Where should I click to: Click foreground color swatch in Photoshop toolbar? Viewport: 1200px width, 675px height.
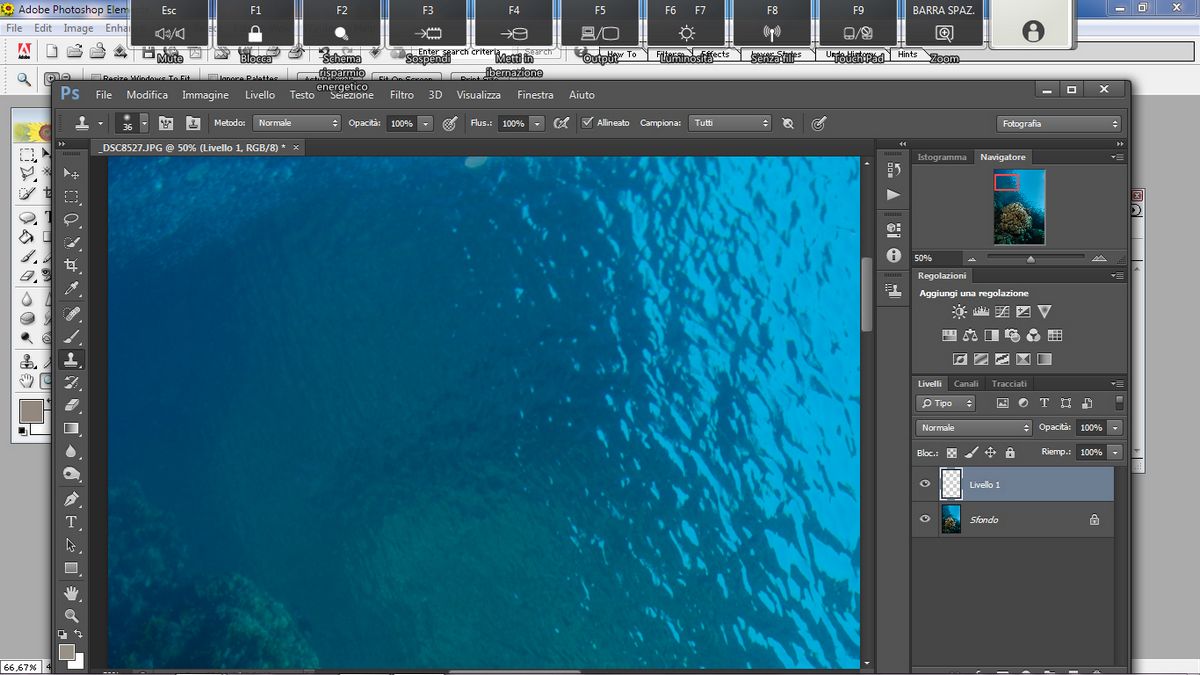(x=67, y=652)
